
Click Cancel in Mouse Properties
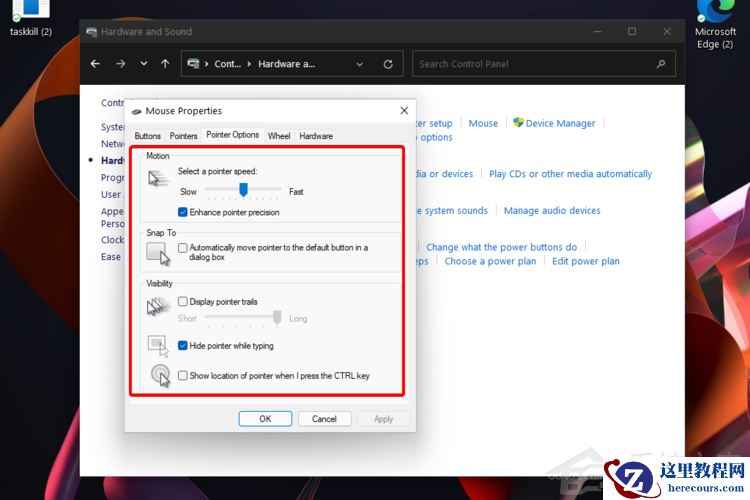(x=324, y=419)
